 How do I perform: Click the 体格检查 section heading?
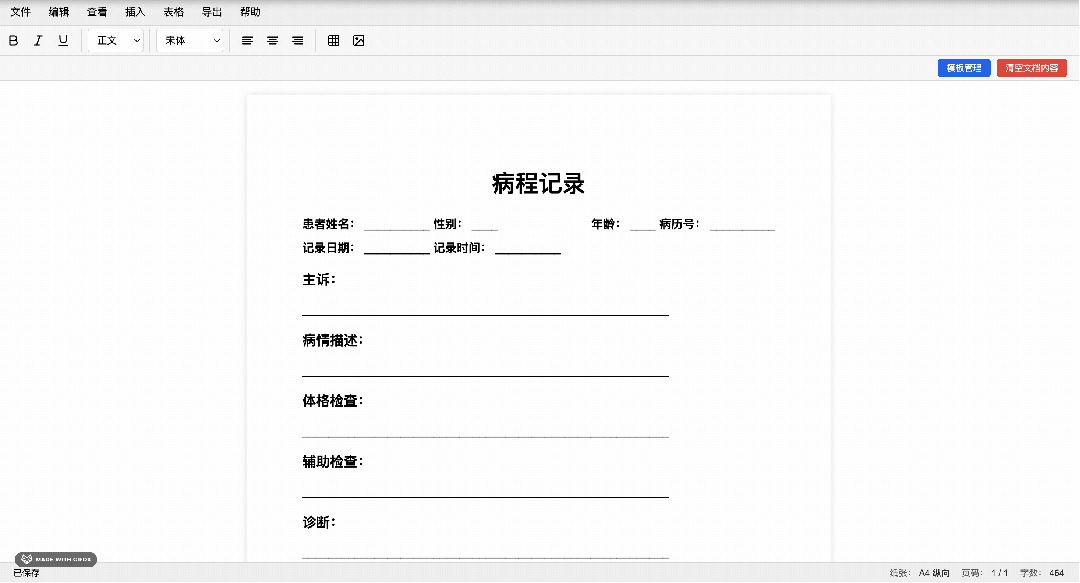[332, 401]
